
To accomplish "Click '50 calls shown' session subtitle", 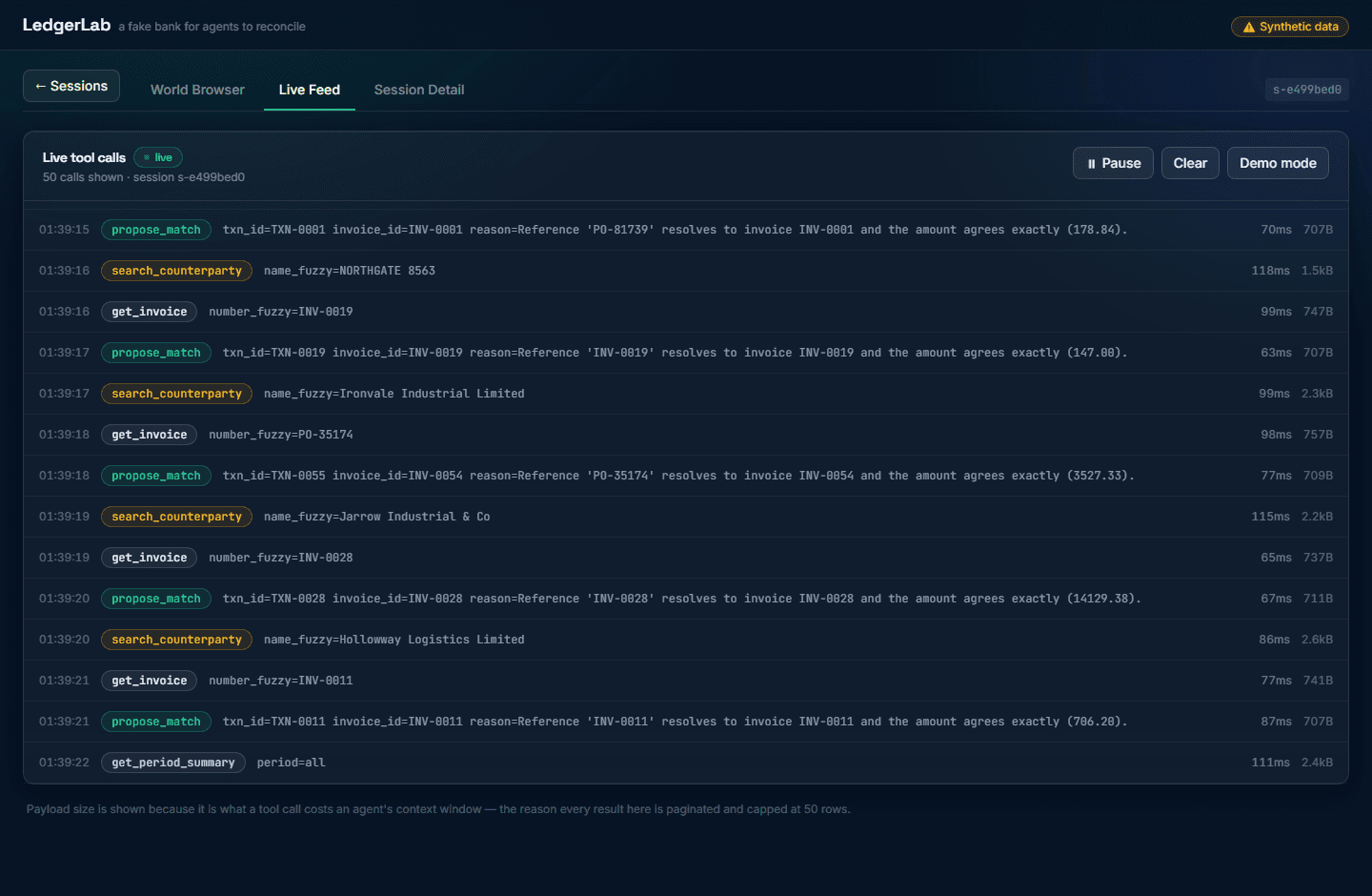I will pos(144,177).
